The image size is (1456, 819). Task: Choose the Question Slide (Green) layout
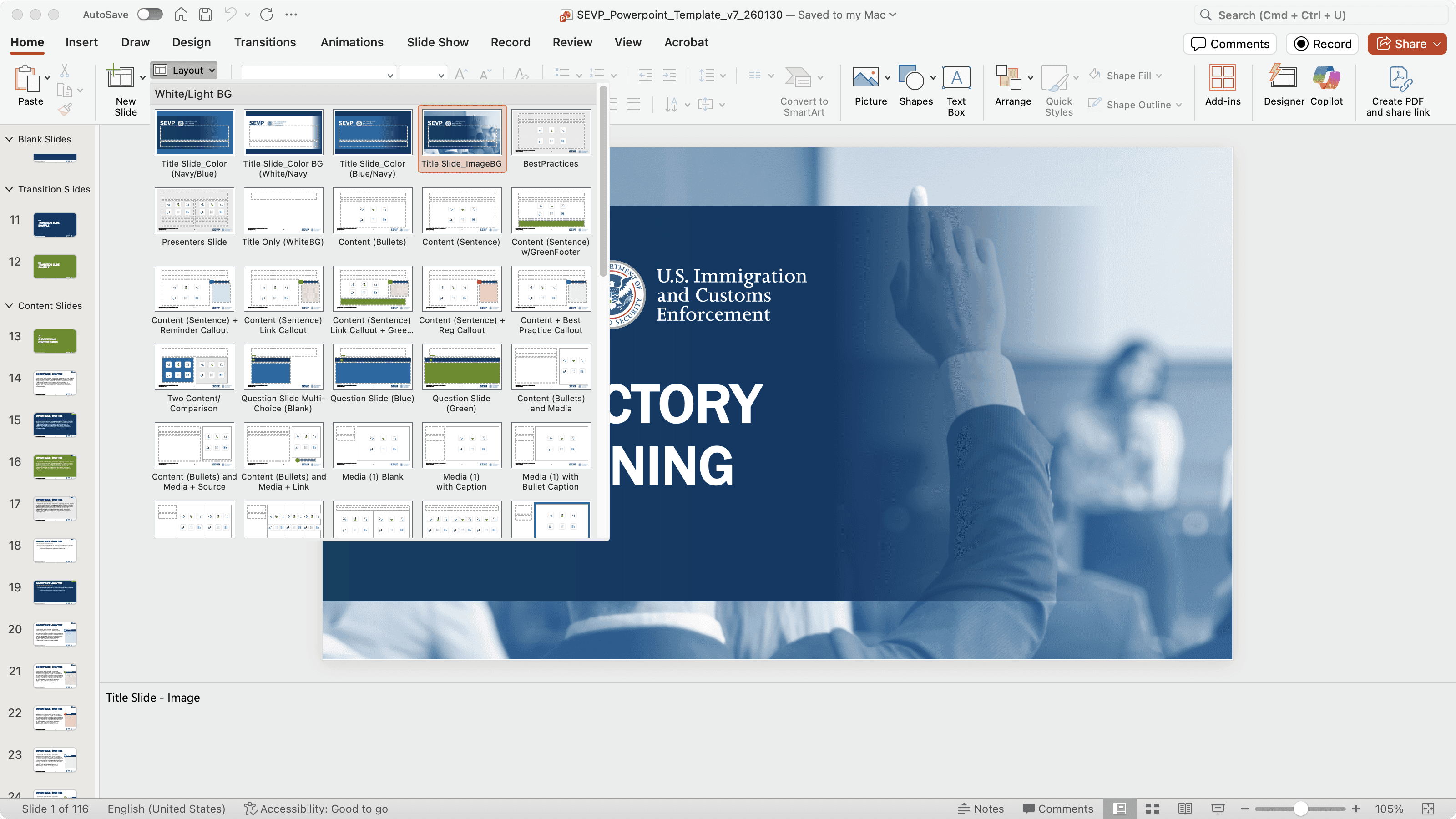461,367
